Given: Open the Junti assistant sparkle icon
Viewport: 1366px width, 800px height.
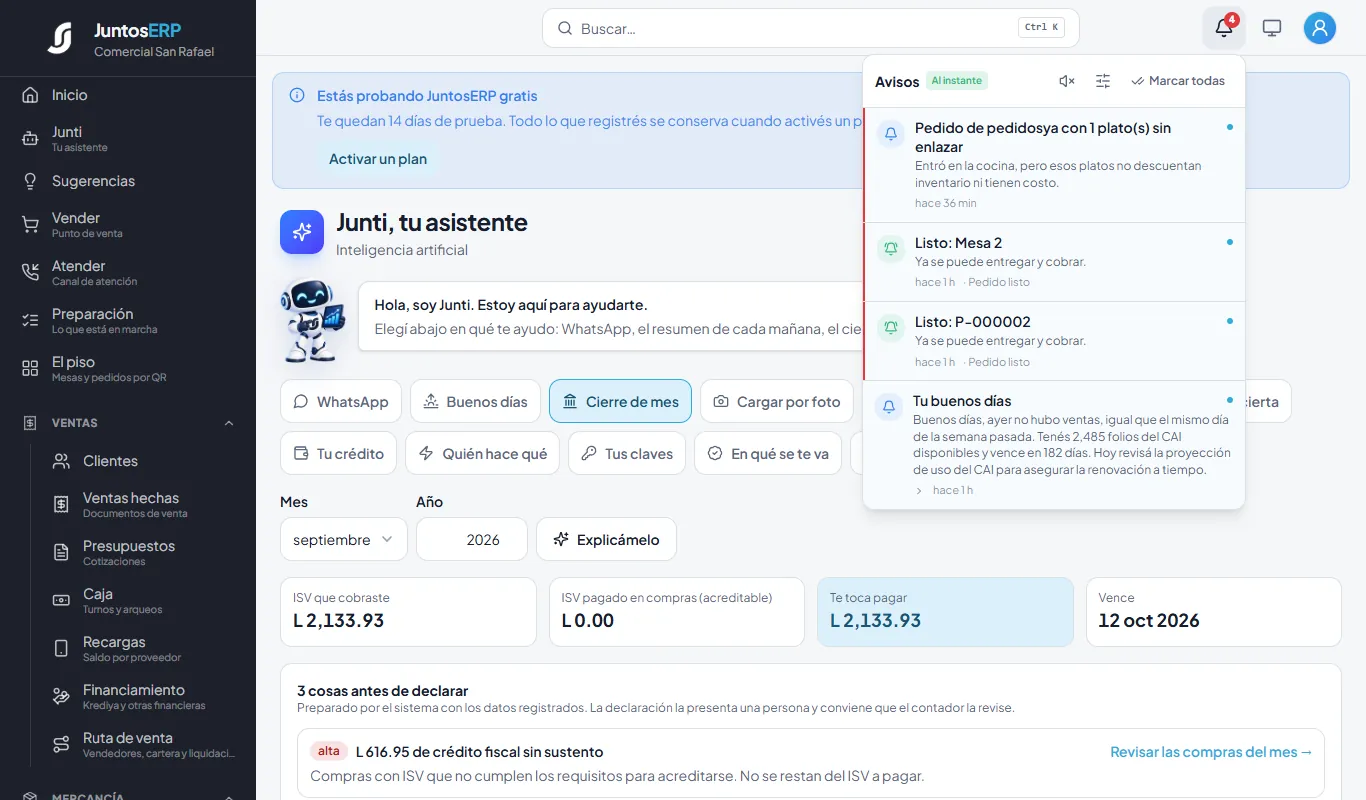Looking at the screenshot, I should point(302,232).
